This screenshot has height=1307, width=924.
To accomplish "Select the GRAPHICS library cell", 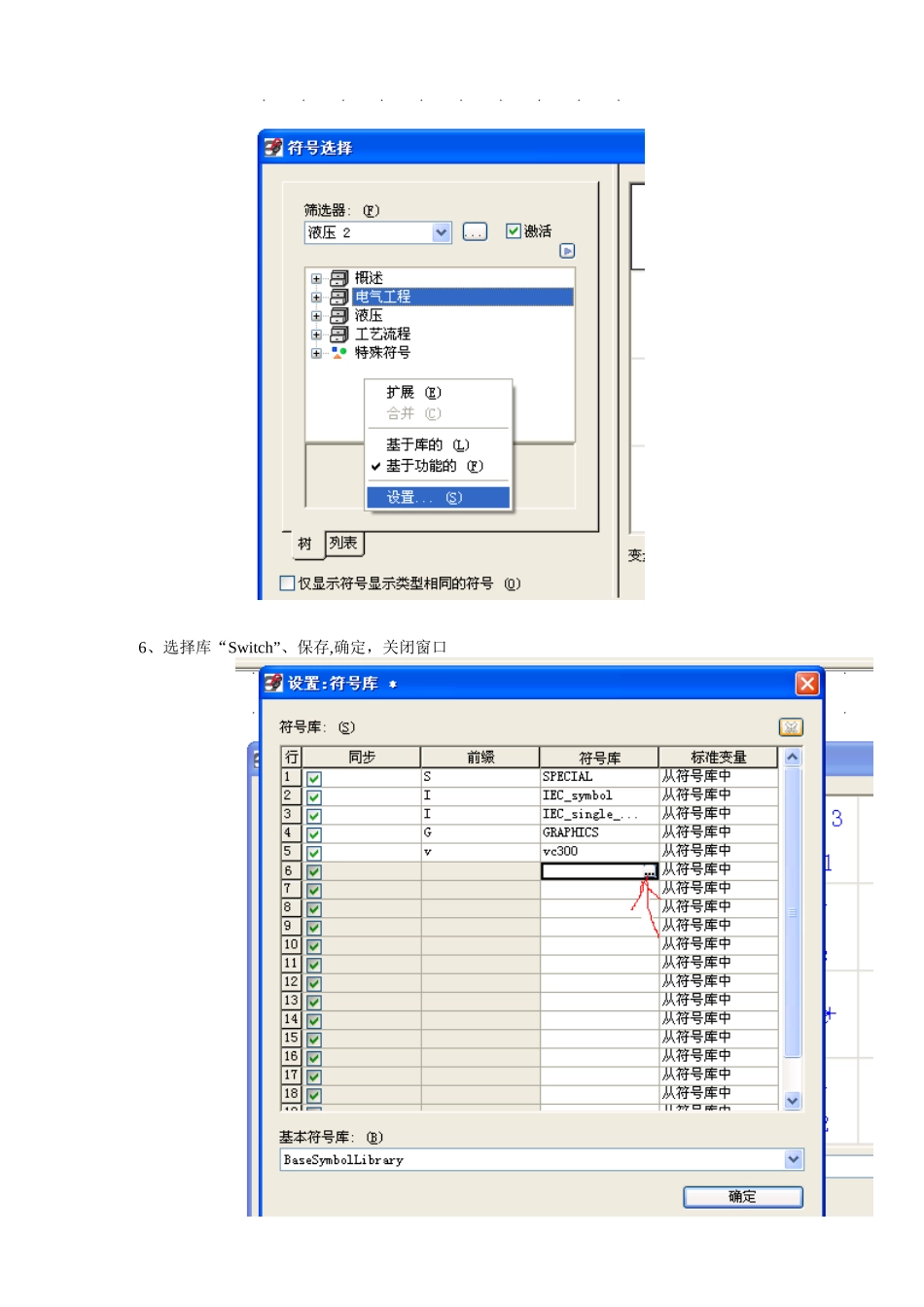I will click(x=599, y=832).
